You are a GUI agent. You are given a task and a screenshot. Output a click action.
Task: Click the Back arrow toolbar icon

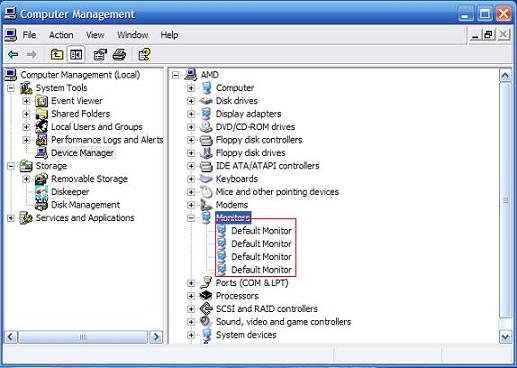point(13,54)
